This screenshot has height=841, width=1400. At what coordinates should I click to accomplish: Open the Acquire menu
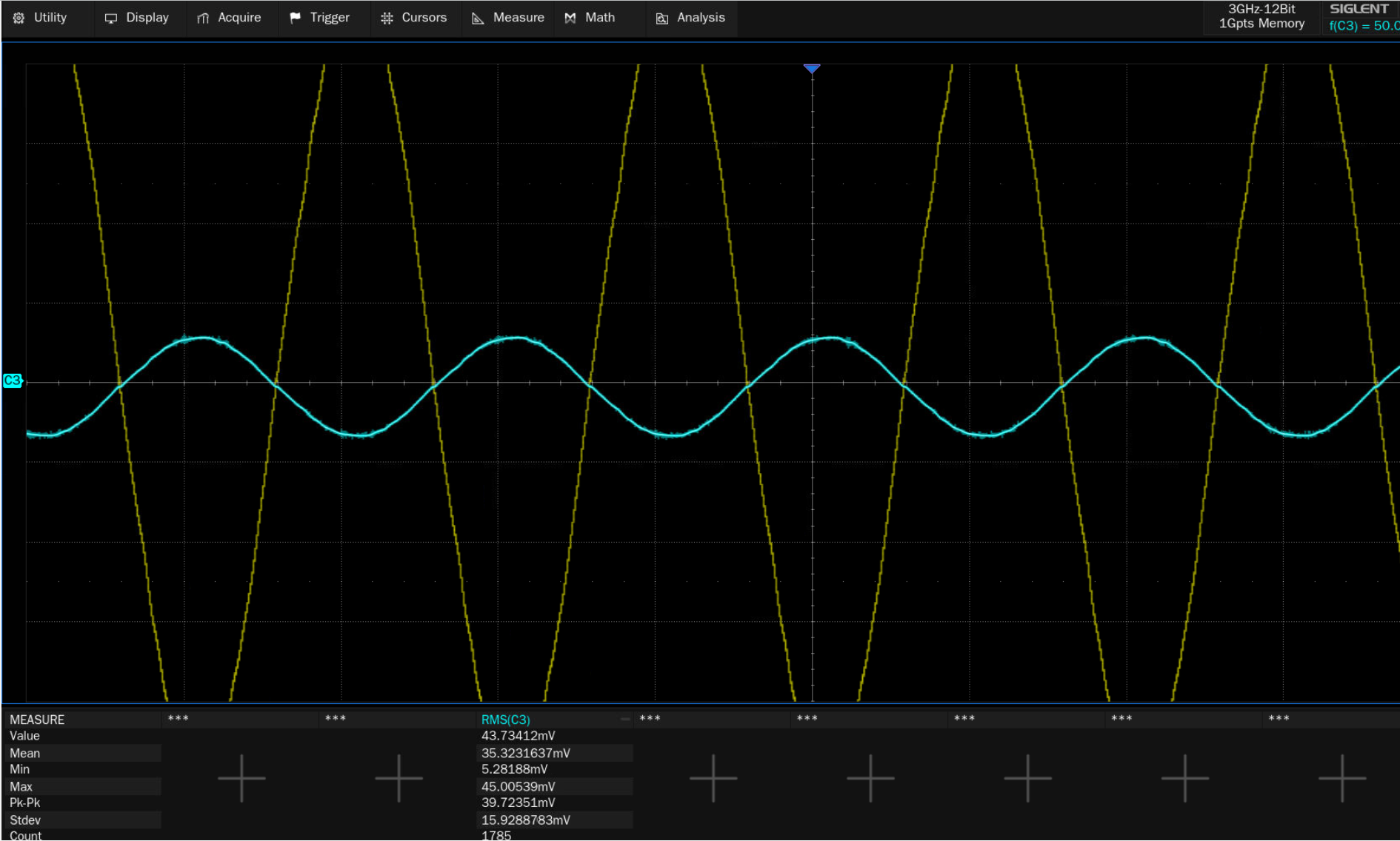click(230, 18)
